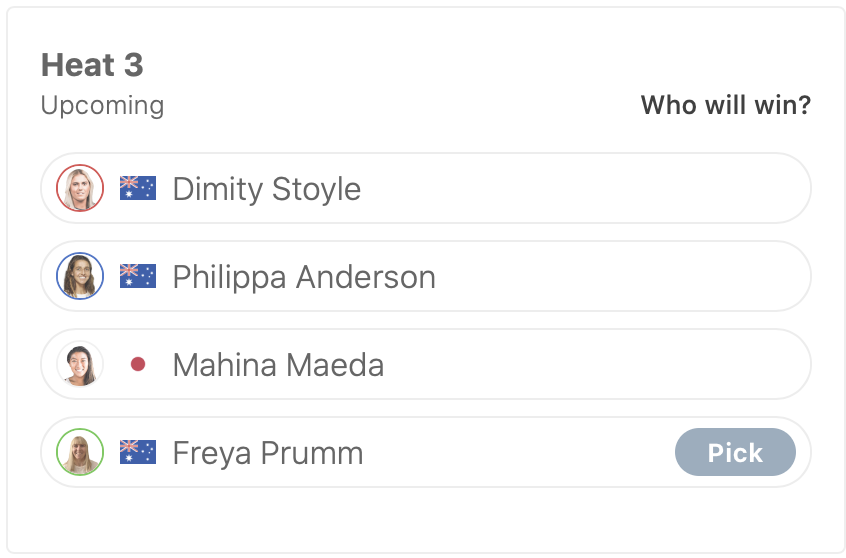This screenshot has height=558, width=846.
Task: Select the Mahina Maeda name text
Action: coord(278,365)
